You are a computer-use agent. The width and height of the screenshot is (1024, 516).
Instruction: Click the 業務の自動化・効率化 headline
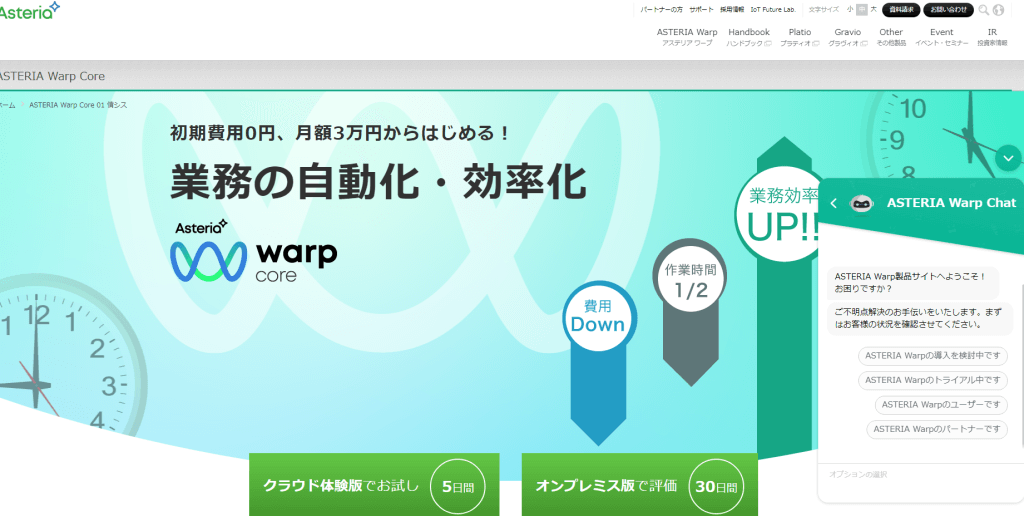(x=378, y=180)
